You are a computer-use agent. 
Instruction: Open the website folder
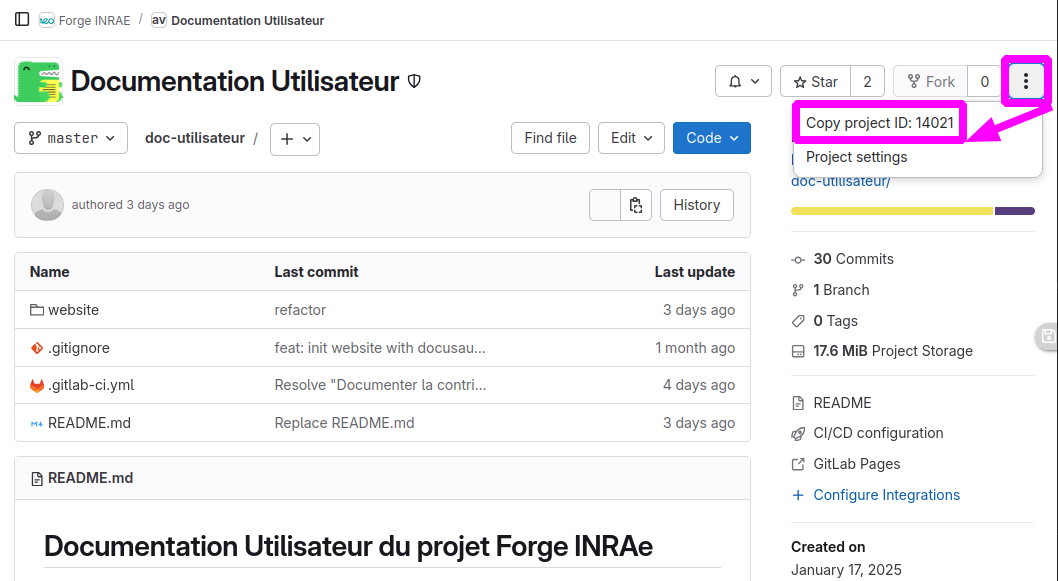[x=73, y=310]
